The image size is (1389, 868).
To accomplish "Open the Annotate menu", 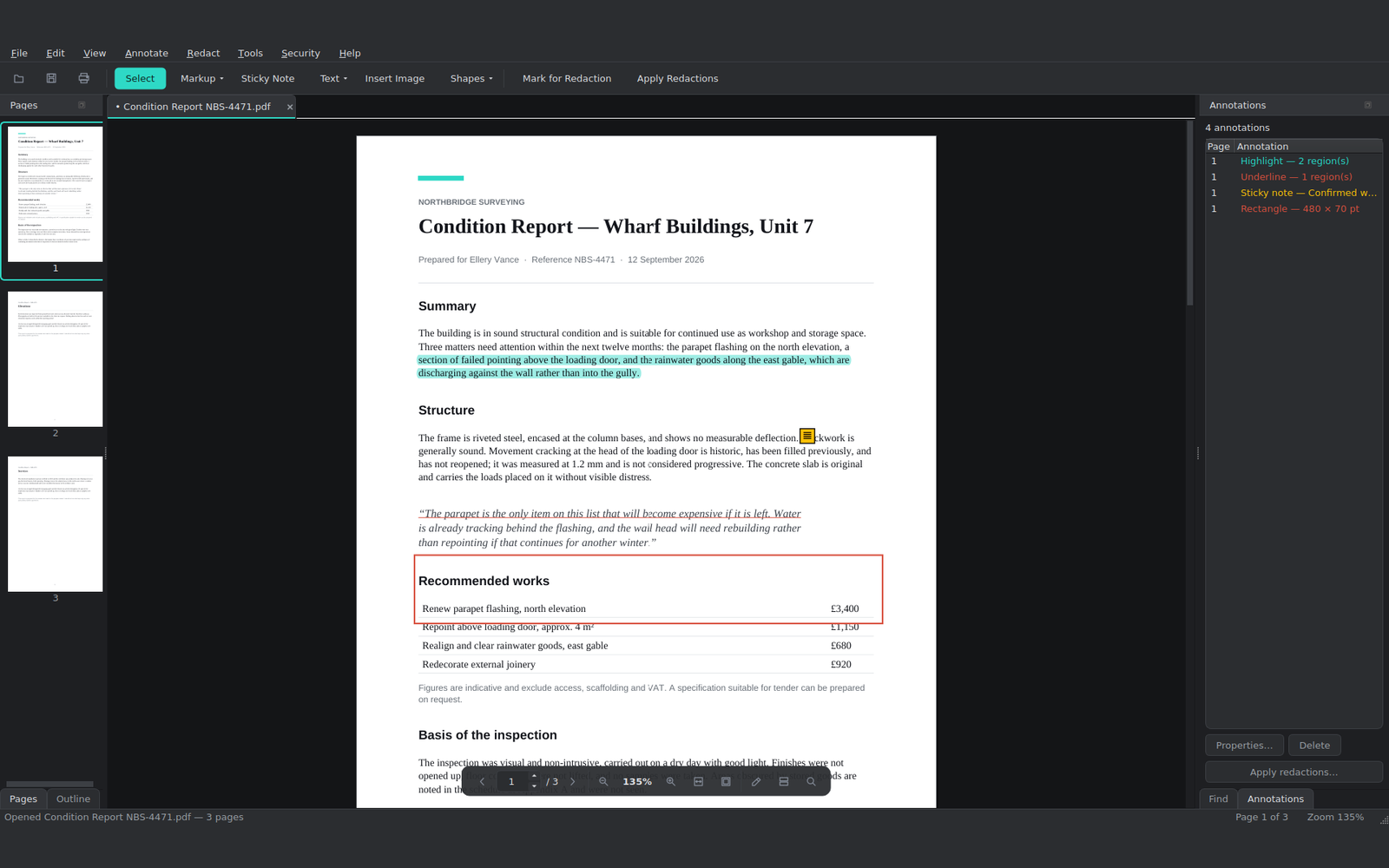I will (147, 53).
